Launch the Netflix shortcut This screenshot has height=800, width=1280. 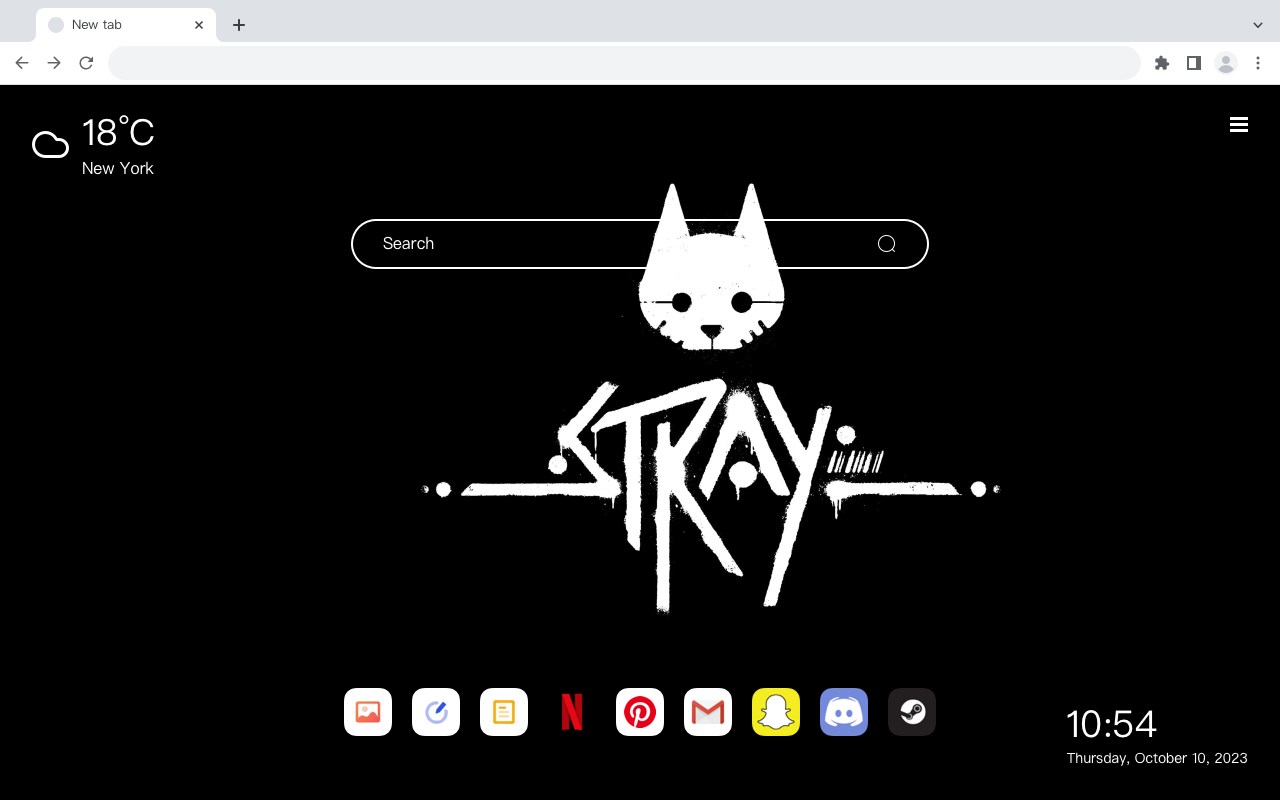[x=572, y=712]
